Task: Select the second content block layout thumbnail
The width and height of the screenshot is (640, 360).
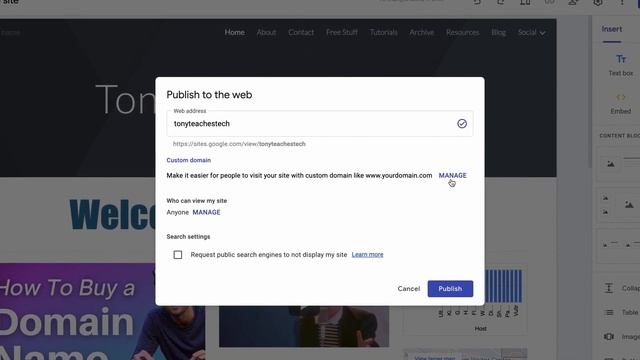Action: click(x=619, y=205)
